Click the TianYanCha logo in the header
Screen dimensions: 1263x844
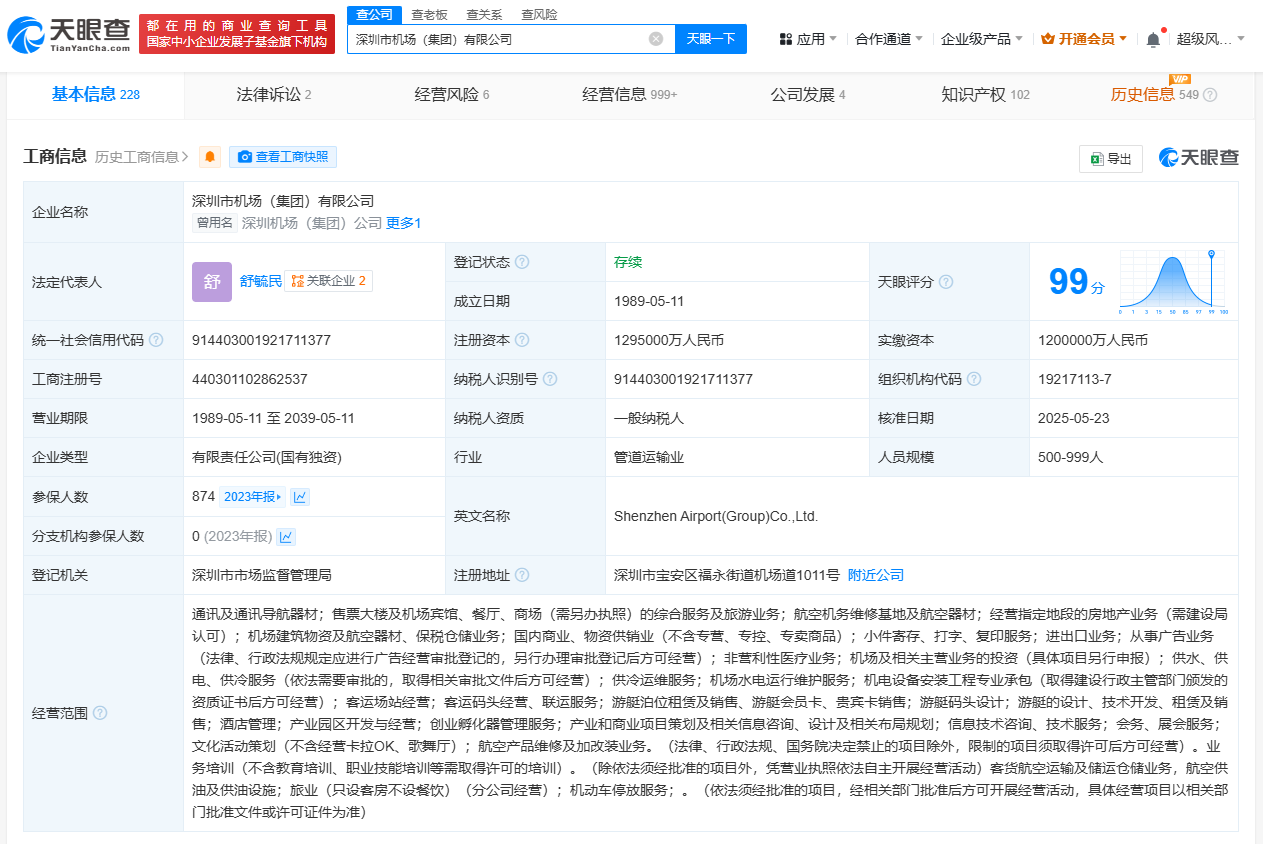coord(68,35)
